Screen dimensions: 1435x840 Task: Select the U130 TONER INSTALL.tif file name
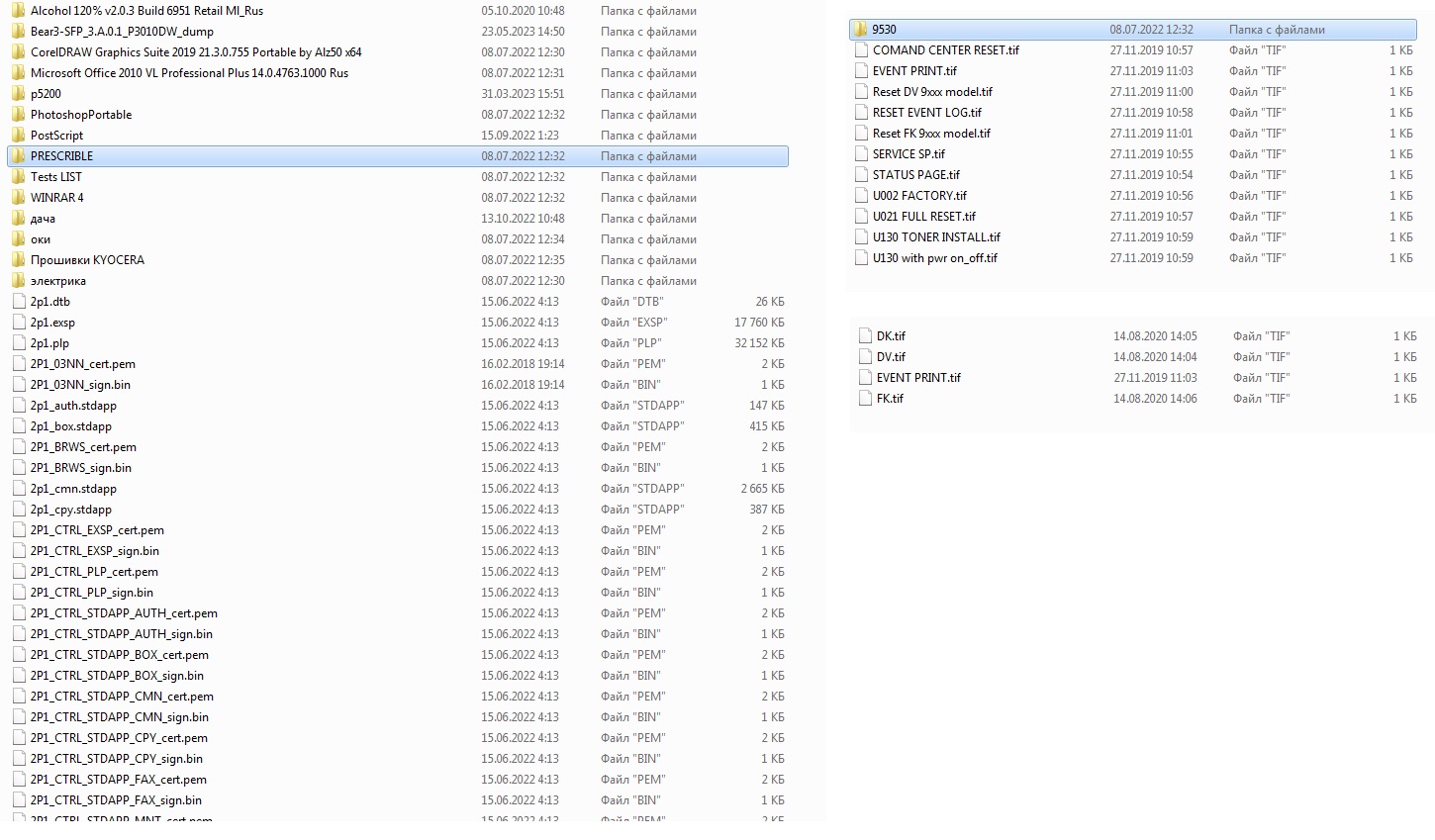tap(936, 237)
